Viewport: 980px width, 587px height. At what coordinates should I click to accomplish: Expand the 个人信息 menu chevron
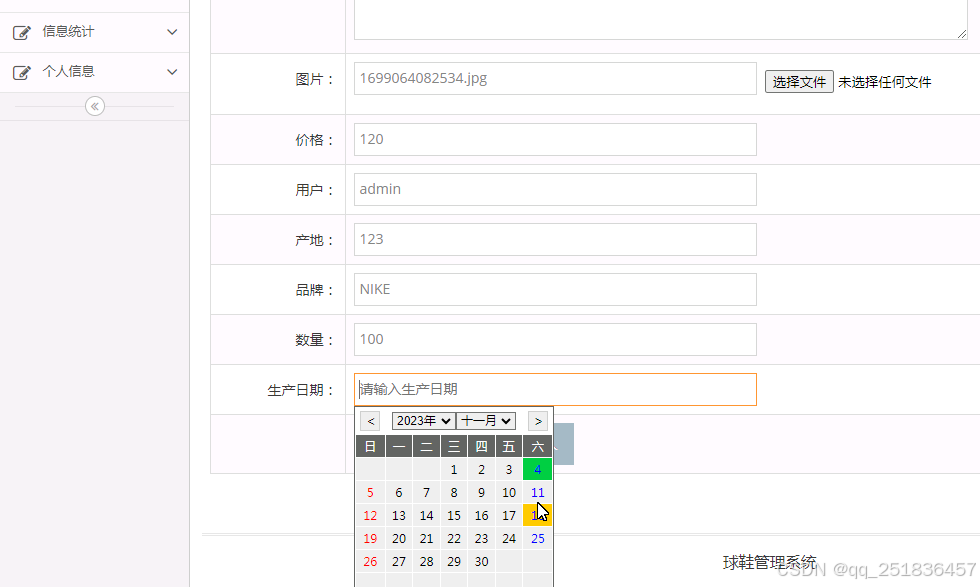pyautogui.click(x=172, y=72)
